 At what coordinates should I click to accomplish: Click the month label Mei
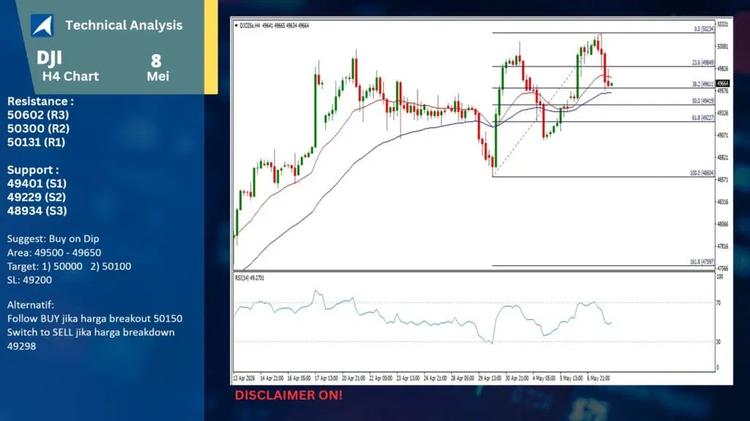pyautogui.click(x=158, y=76)
